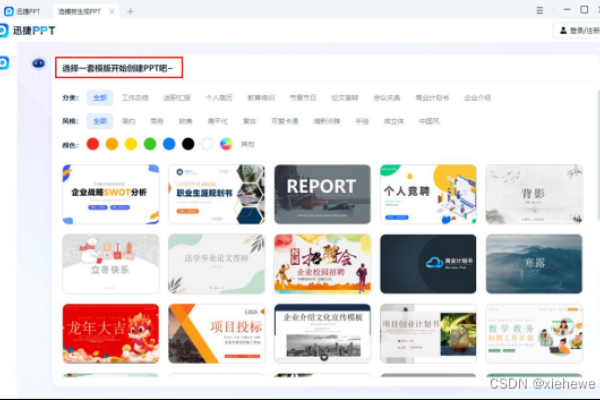Viewport: 600px width, 400px height.
Task: Filter category by 述职汇报
Action: 177,98
